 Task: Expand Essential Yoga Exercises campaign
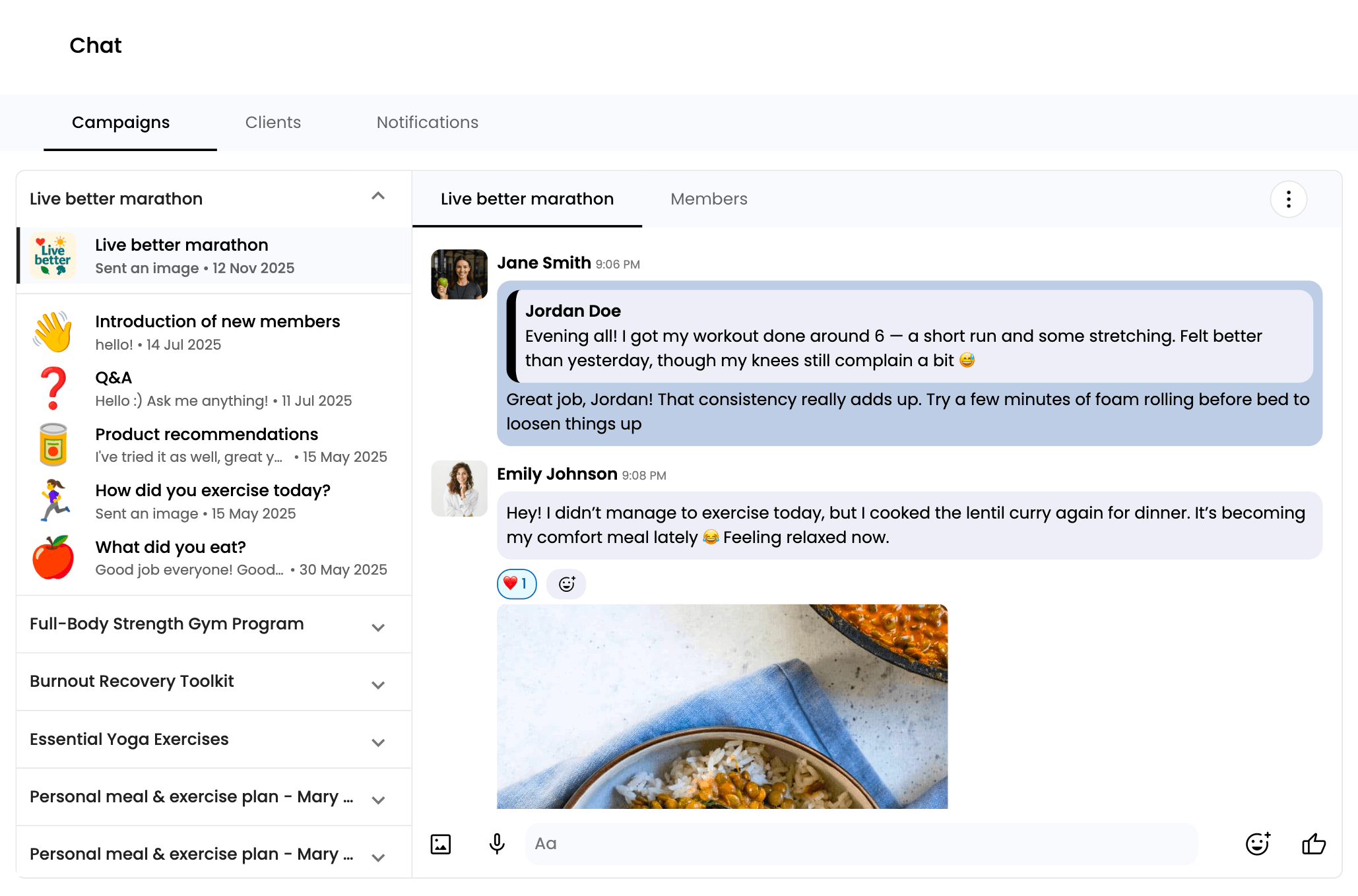click(x=377, y=742)
